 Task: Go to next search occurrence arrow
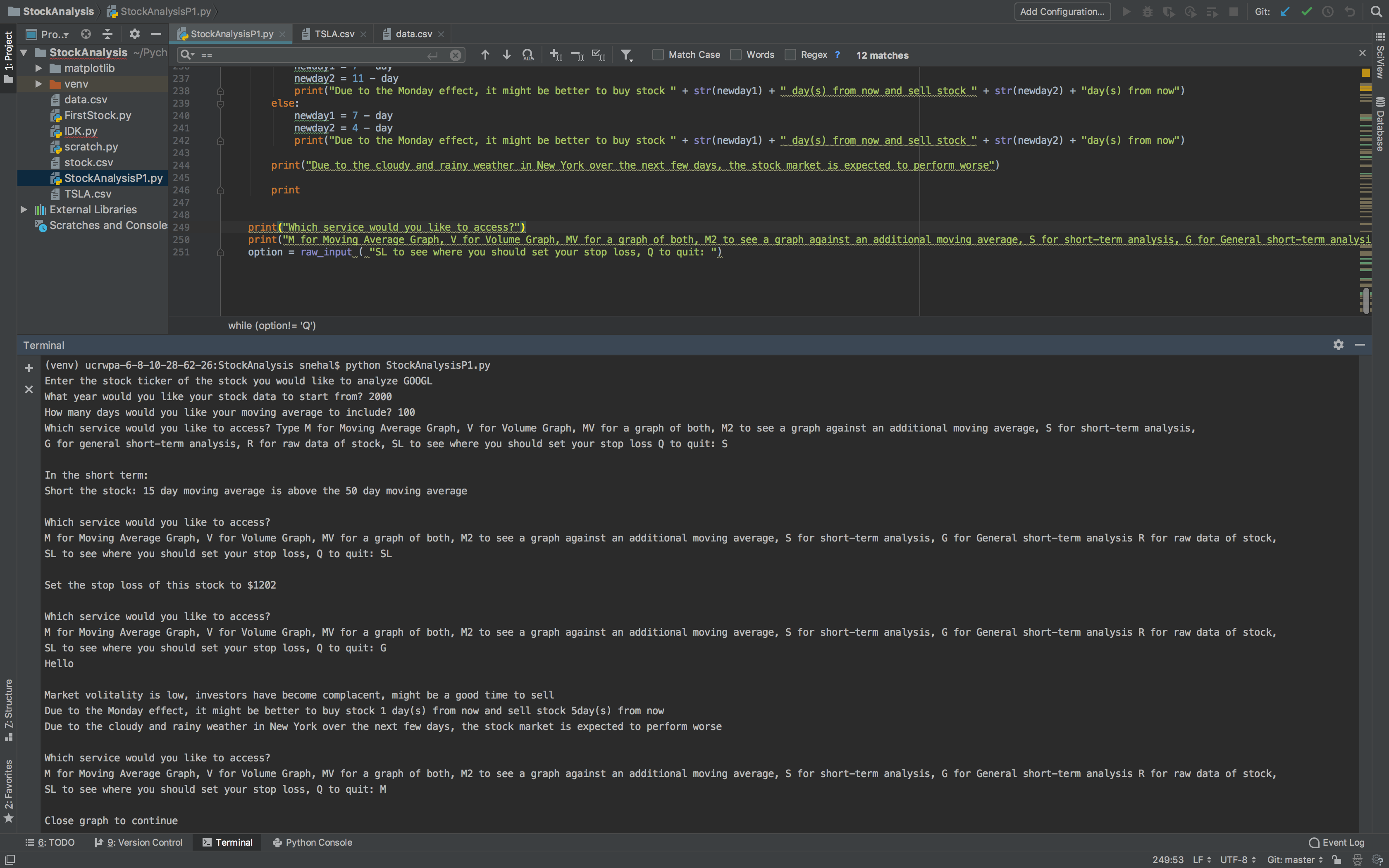point(506,55)
